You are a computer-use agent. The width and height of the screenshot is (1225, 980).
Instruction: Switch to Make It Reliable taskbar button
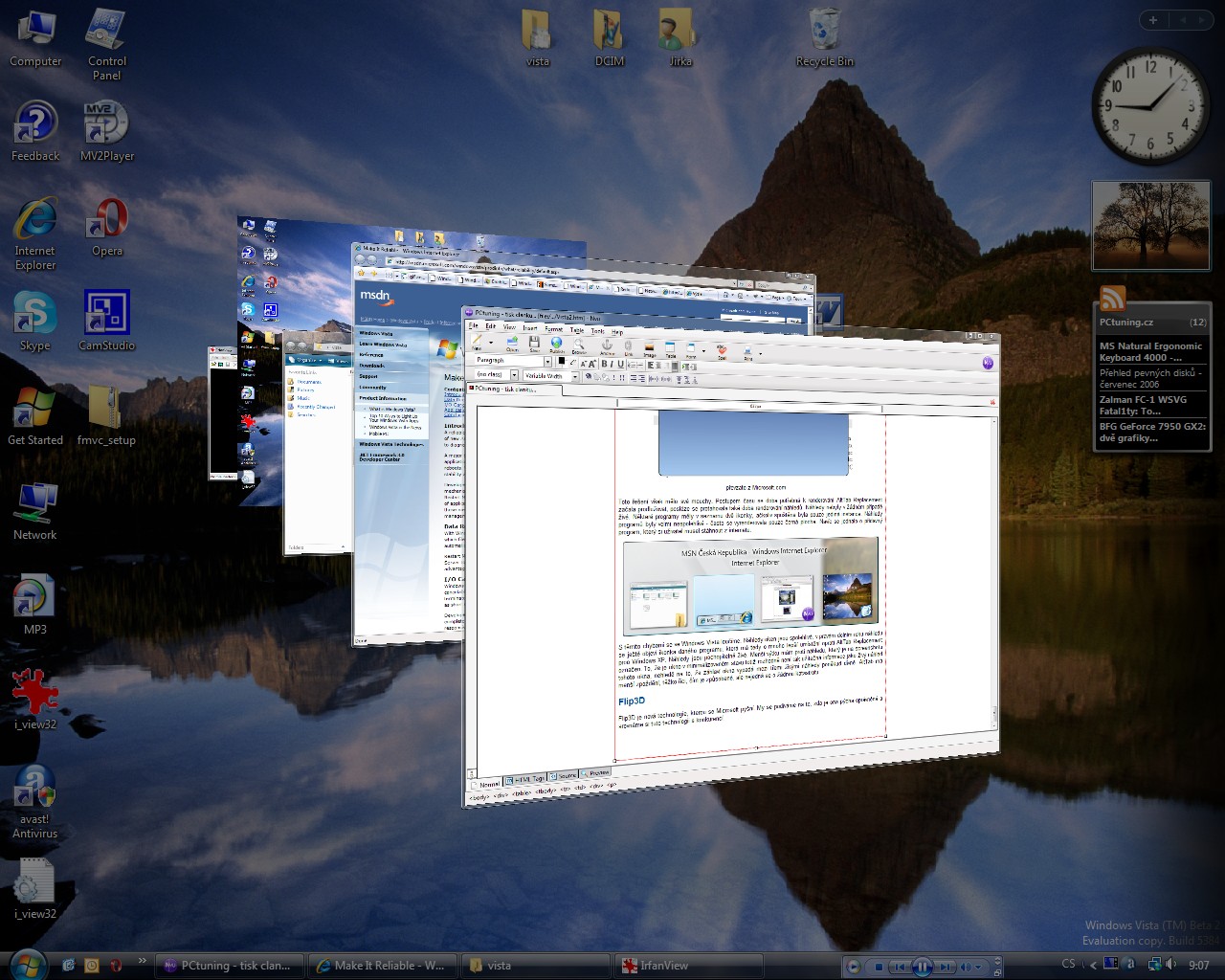pyautogui.click(x=382, y=966)
